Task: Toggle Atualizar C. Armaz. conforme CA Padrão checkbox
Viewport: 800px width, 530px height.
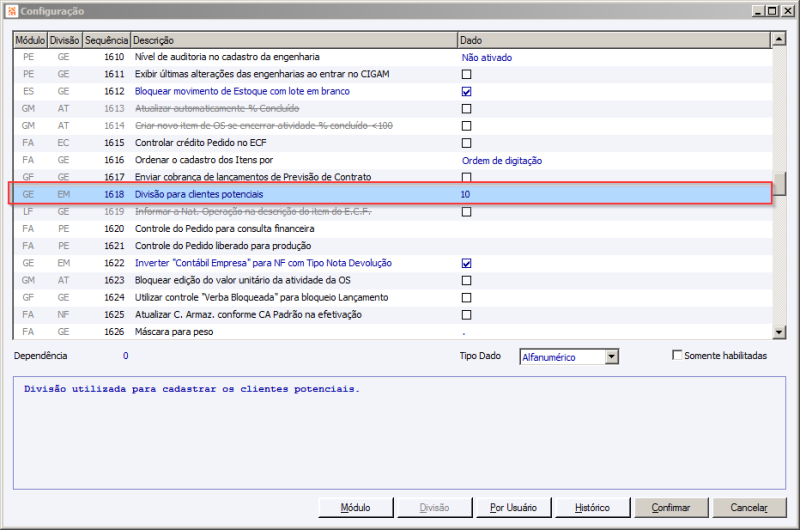Action: [x=466, y=315]
